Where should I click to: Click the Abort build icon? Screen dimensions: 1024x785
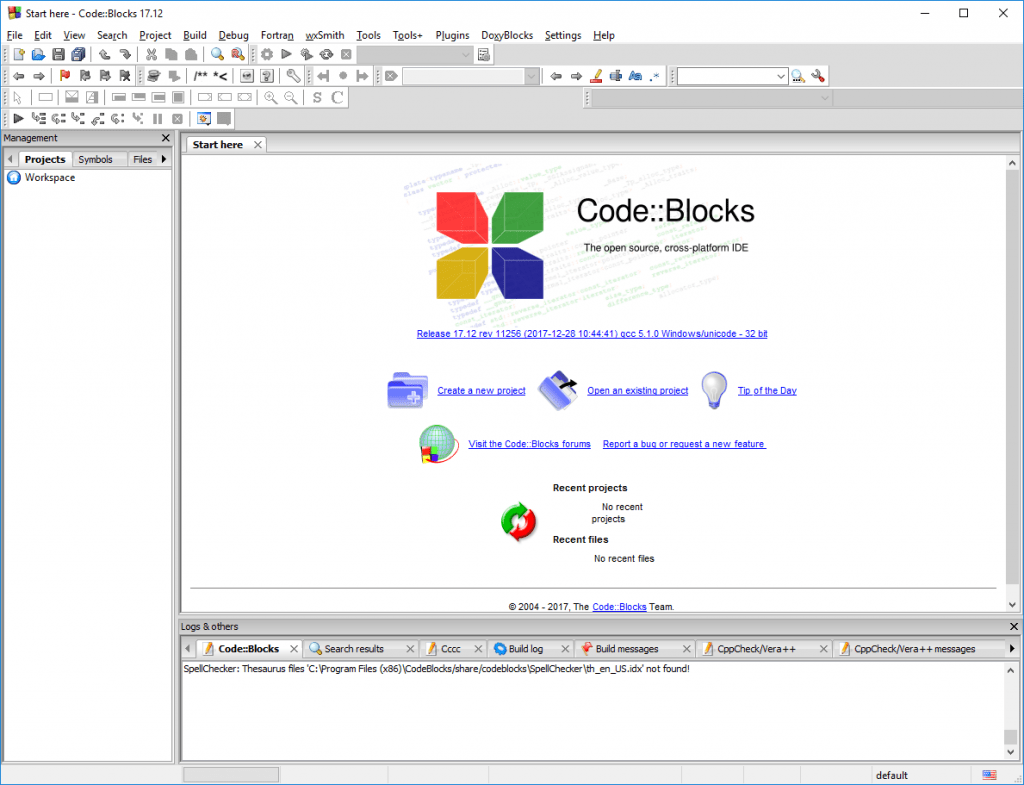[x=346, y=55]
